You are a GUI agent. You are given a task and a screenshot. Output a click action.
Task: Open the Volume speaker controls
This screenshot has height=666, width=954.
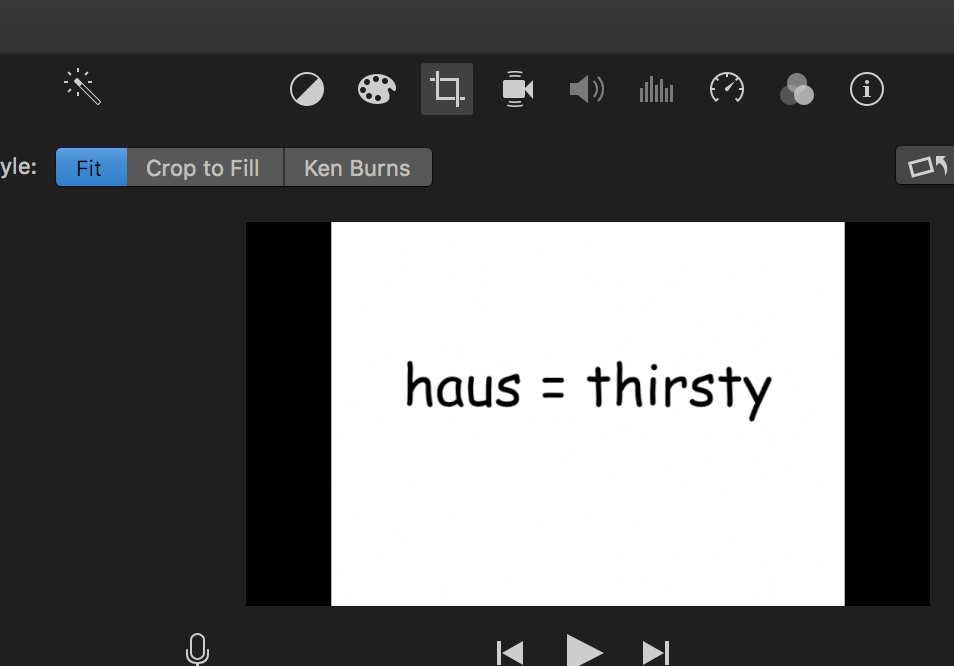tap(586, 90)
